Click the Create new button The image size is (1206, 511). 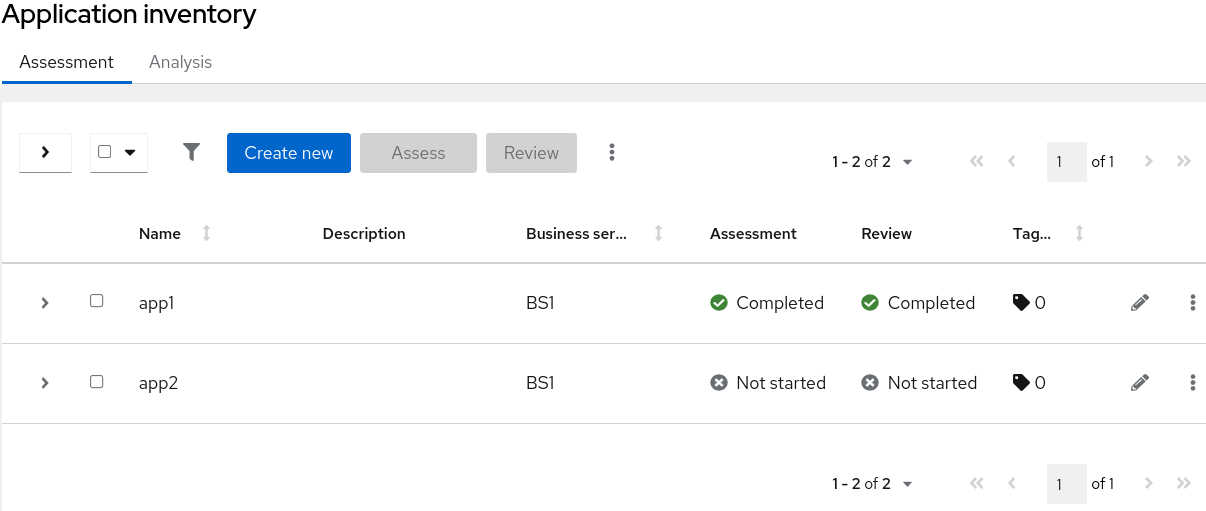[x=288, y=153]
